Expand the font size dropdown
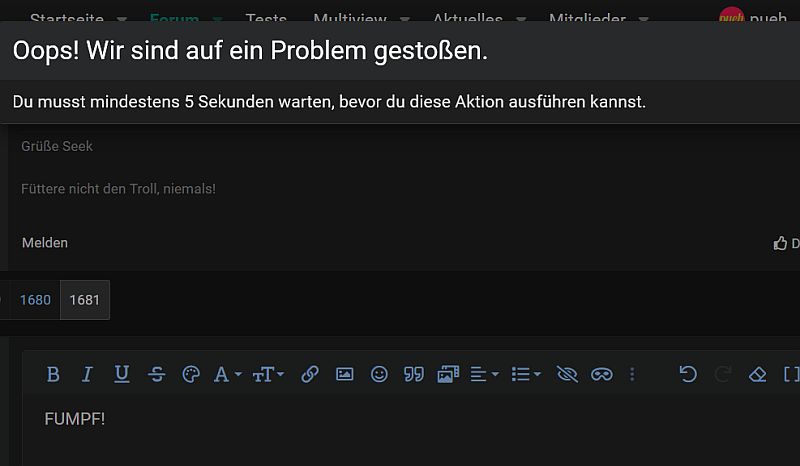Image resolution: width=800 pixels, height=466 pixels. click(x=268, y=374)
